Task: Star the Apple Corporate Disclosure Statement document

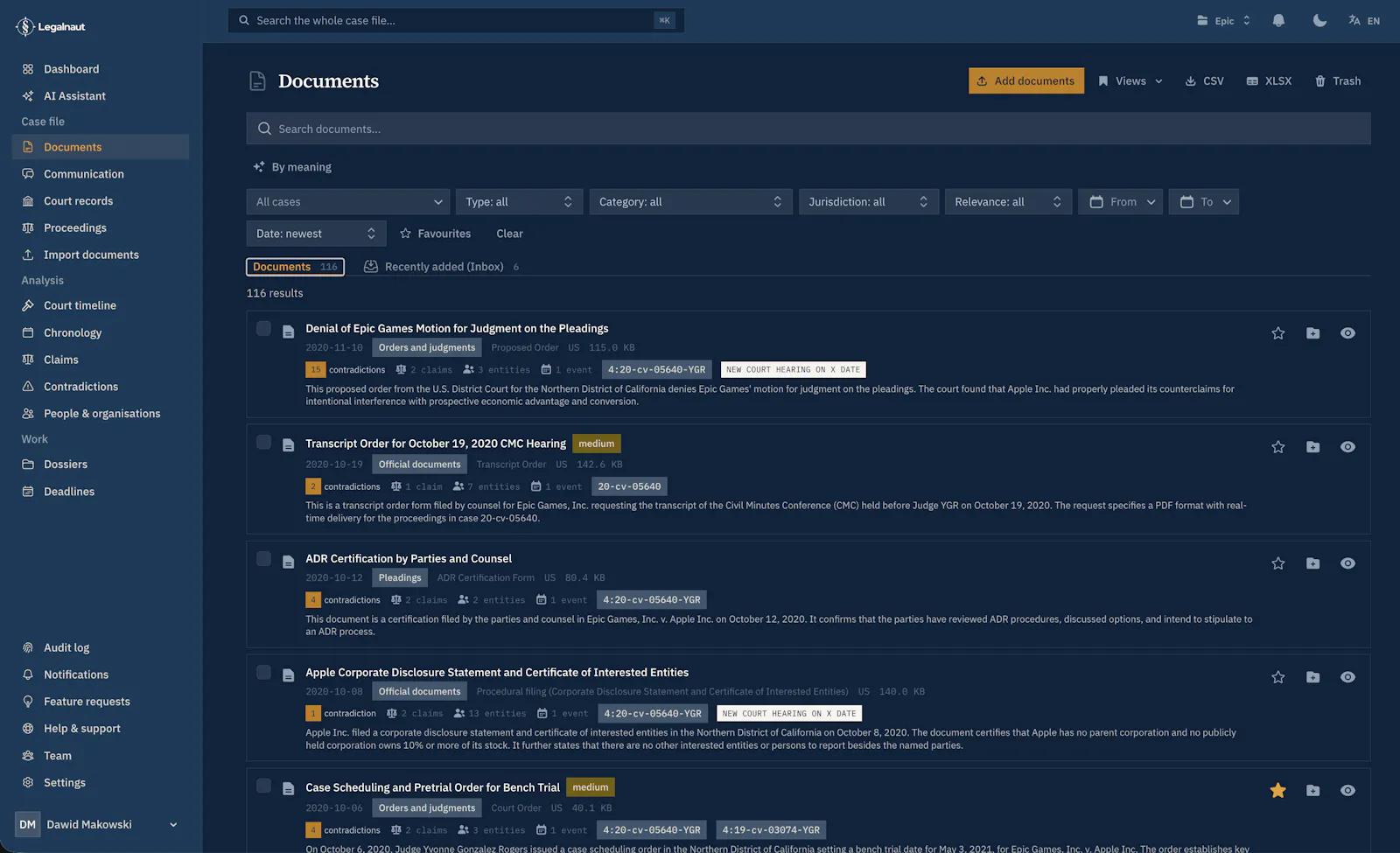Action: [x=1277, y=677]
